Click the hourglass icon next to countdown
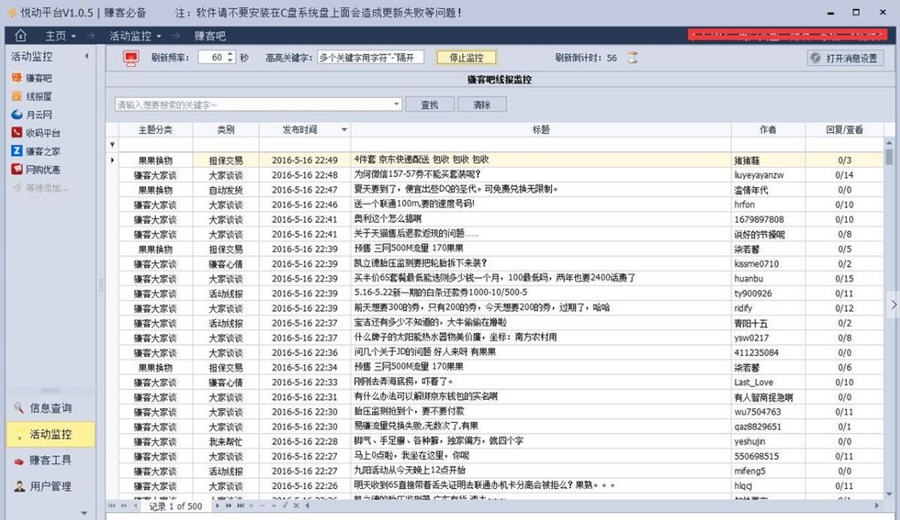Viewport: 900px width, 520px height. point(632,57)
